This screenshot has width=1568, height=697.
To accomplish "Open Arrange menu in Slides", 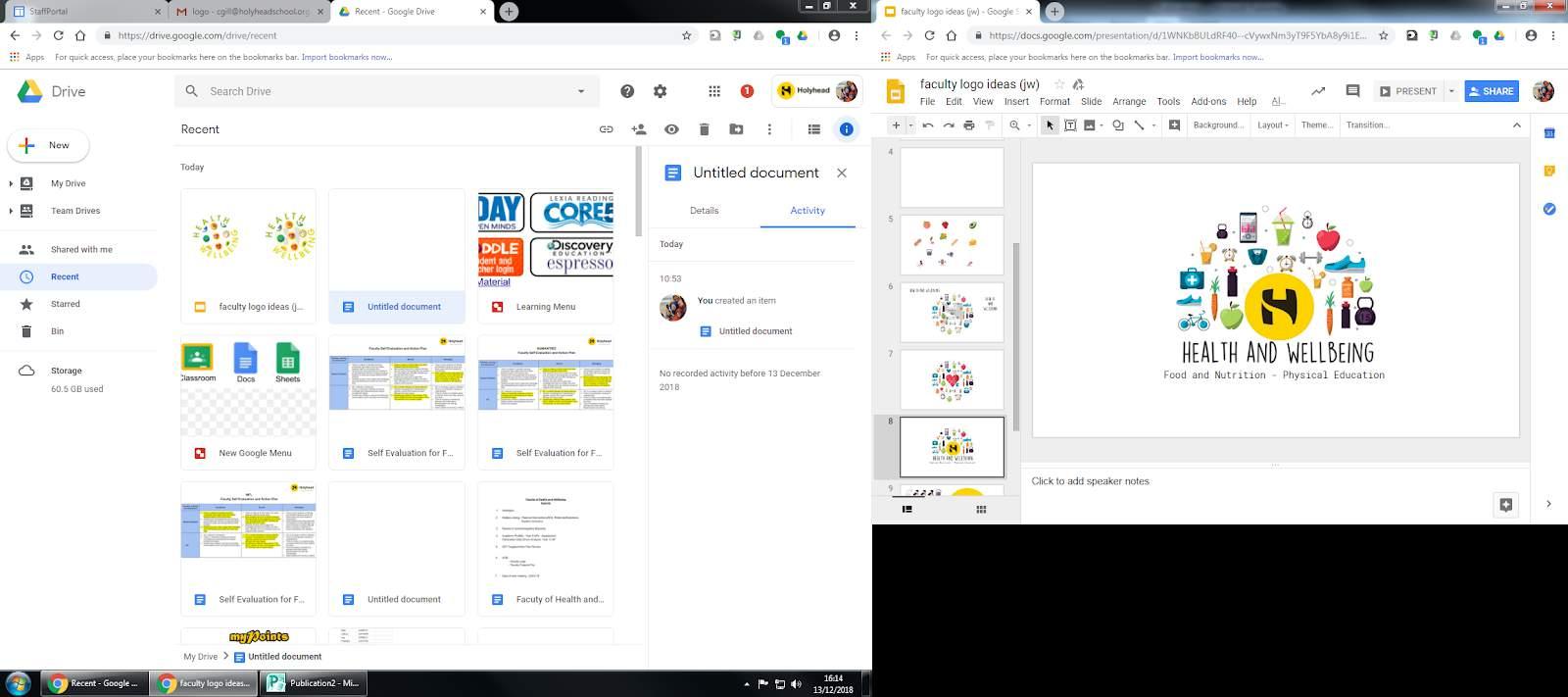I will click(x=1129, y=101).
